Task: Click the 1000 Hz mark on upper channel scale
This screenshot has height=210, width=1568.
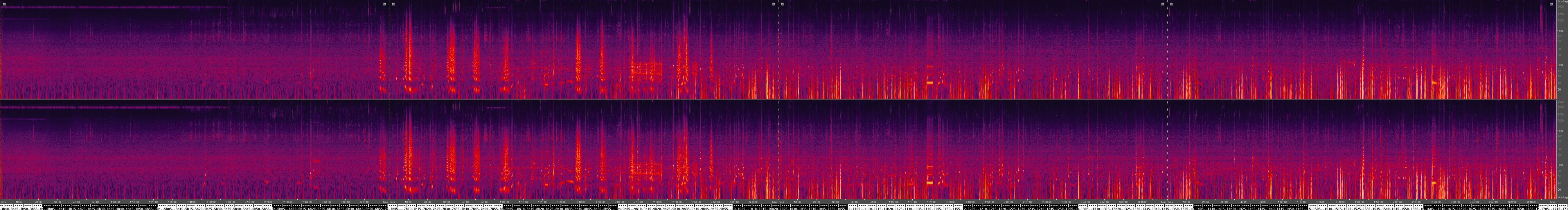Action: [x=1561, y=30]
